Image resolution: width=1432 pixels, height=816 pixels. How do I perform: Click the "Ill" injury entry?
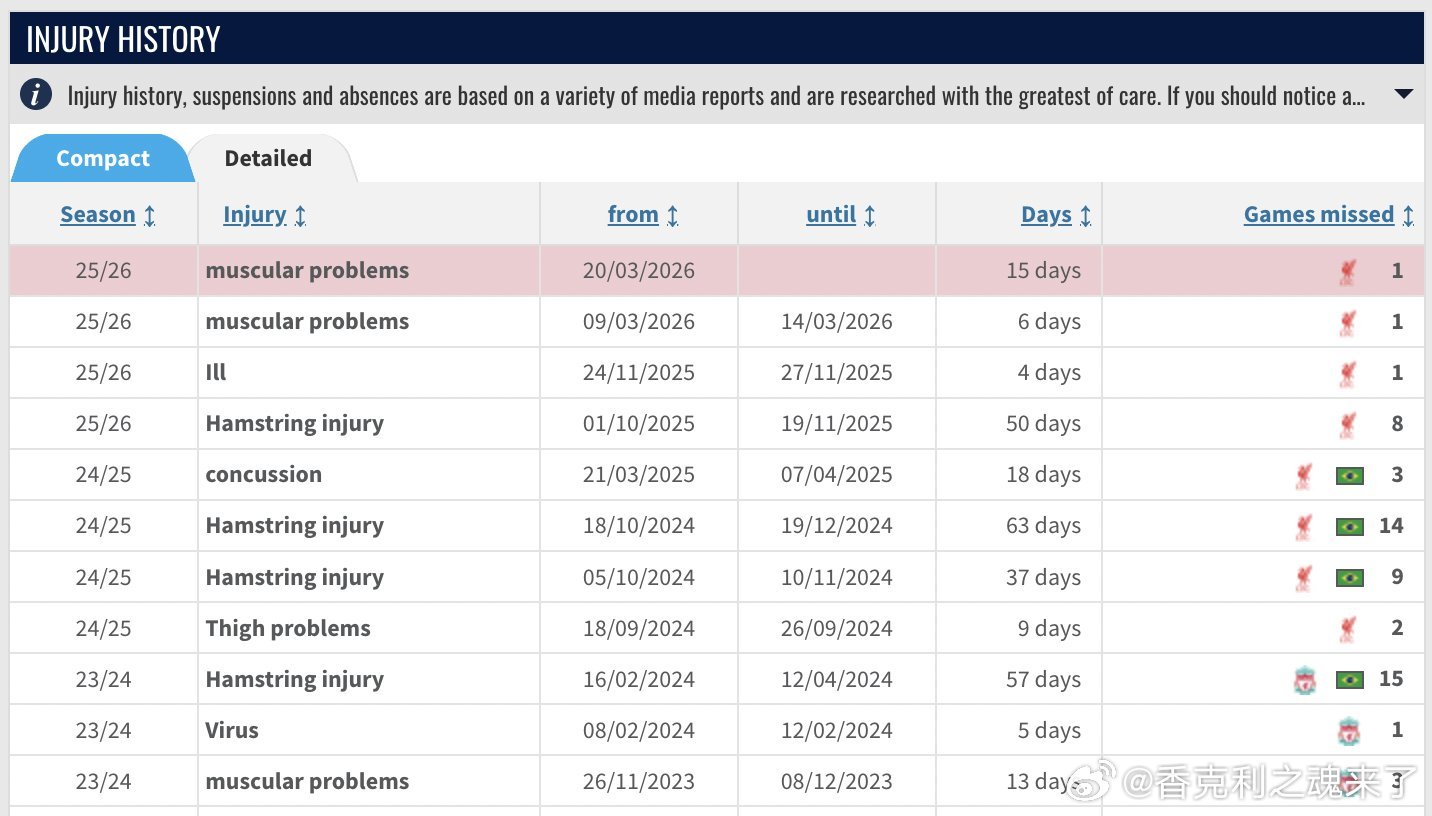(x=216, y=373)
